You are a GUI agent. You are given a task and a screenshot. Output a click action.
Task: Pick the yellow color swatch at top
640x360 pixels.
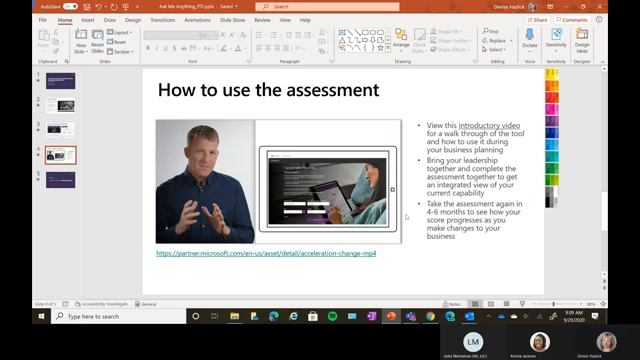[x=552, y=74]
